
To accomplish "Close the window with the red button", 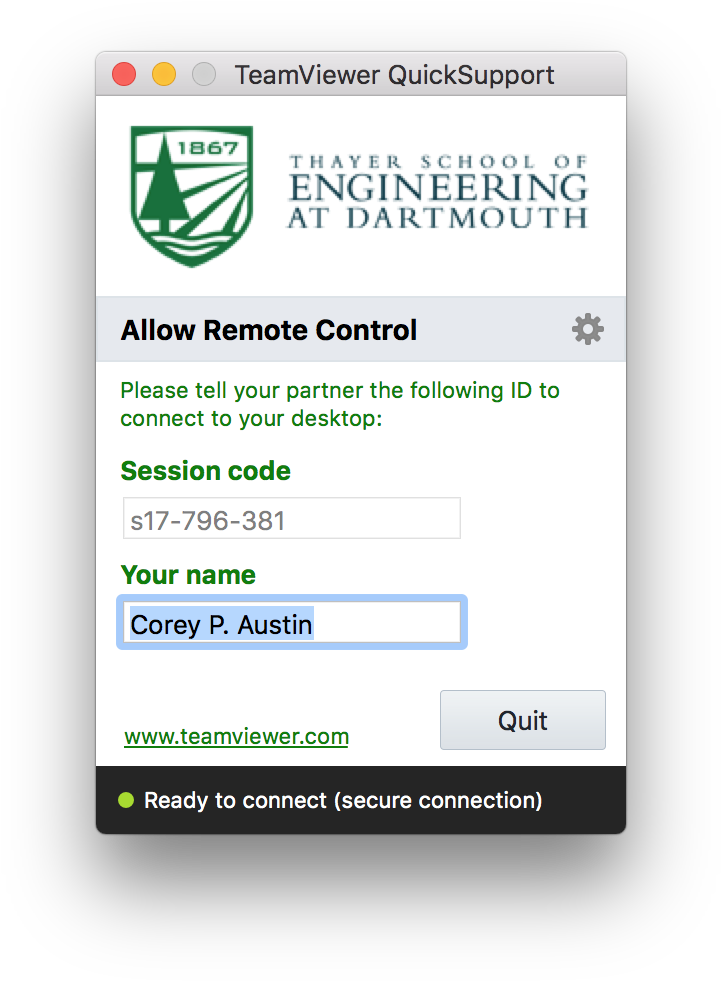I will pyautogui.click(x=124, y=74).
